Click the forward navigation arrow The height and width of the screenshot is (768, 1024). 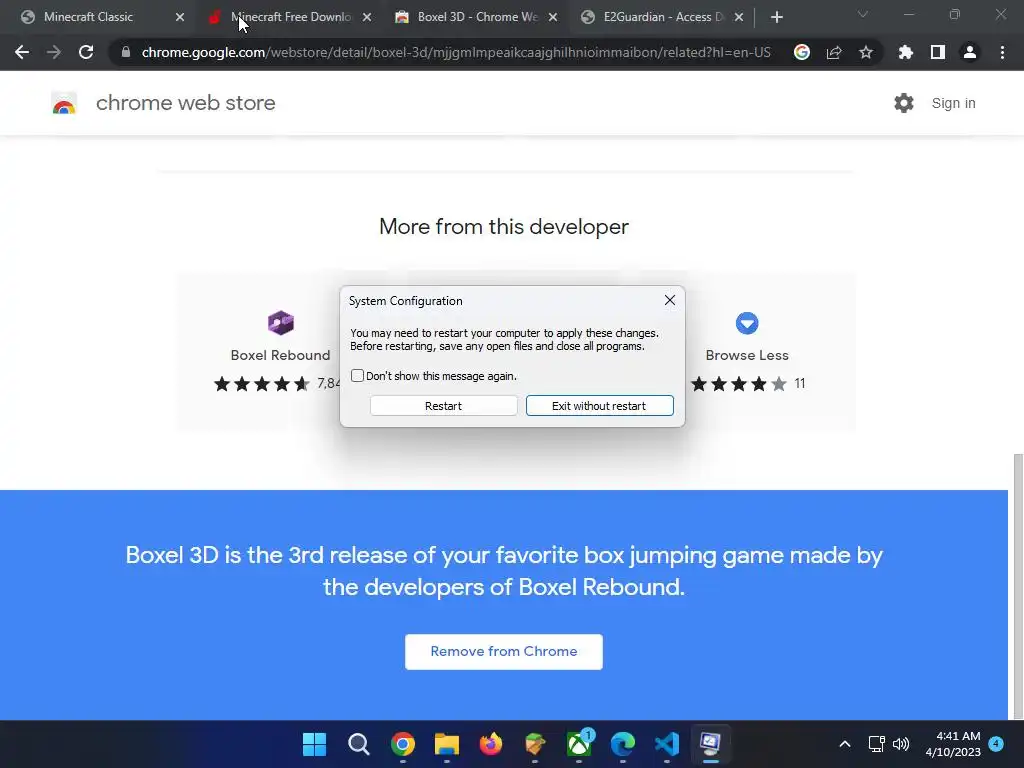click(54, 52)
